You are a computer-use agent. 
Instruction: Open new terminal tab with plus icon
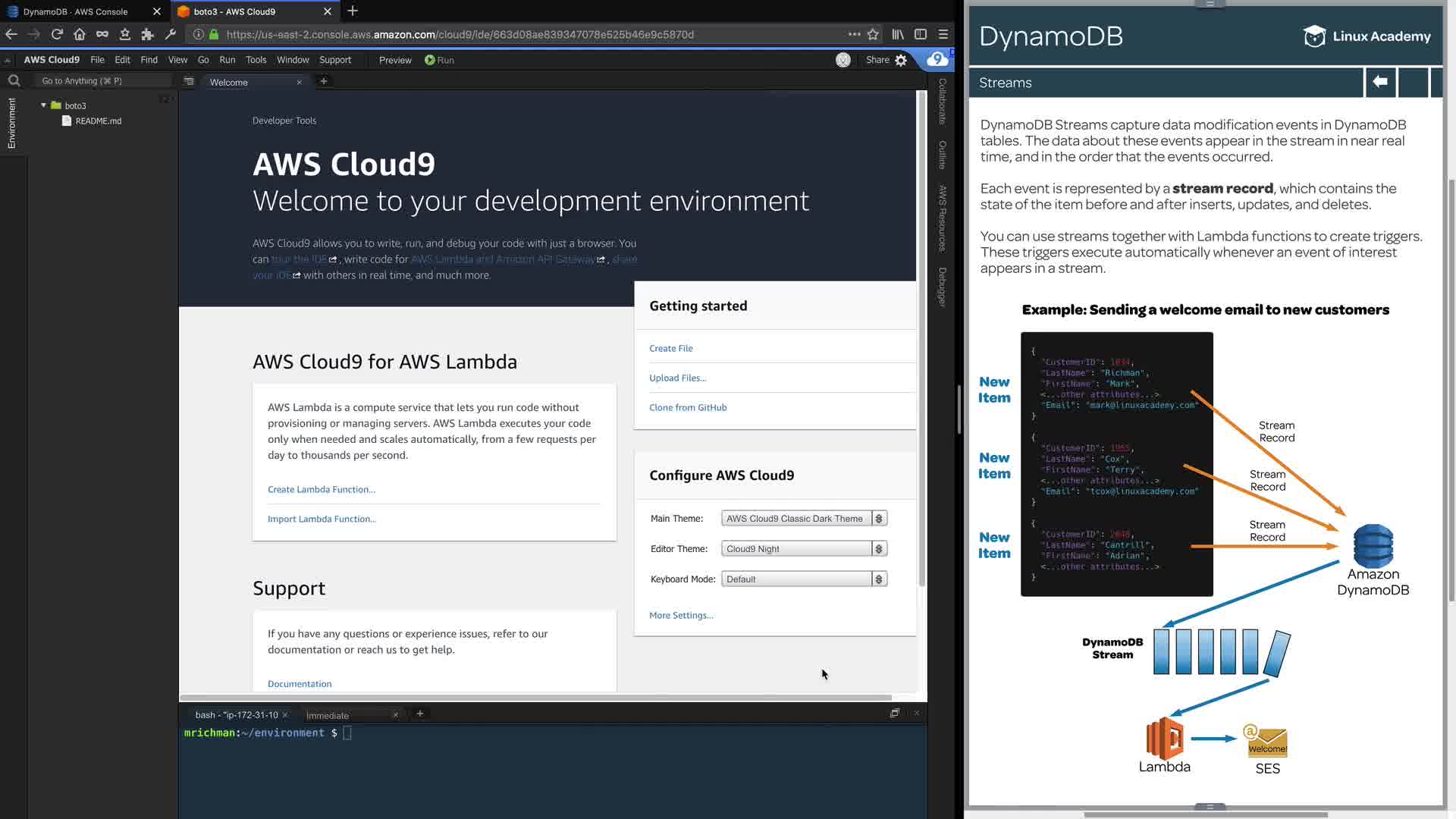[x=420, y=714]
